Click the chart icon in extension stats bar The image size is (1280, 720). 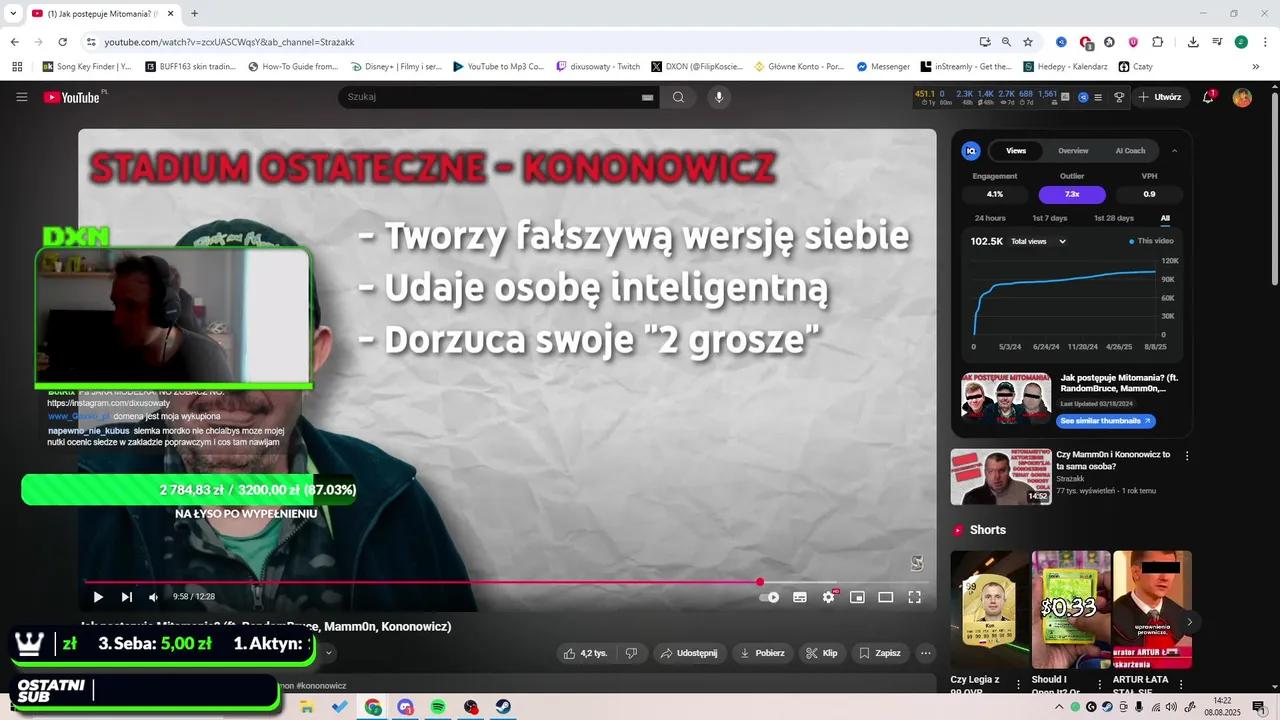click(x=1065, y=97)
